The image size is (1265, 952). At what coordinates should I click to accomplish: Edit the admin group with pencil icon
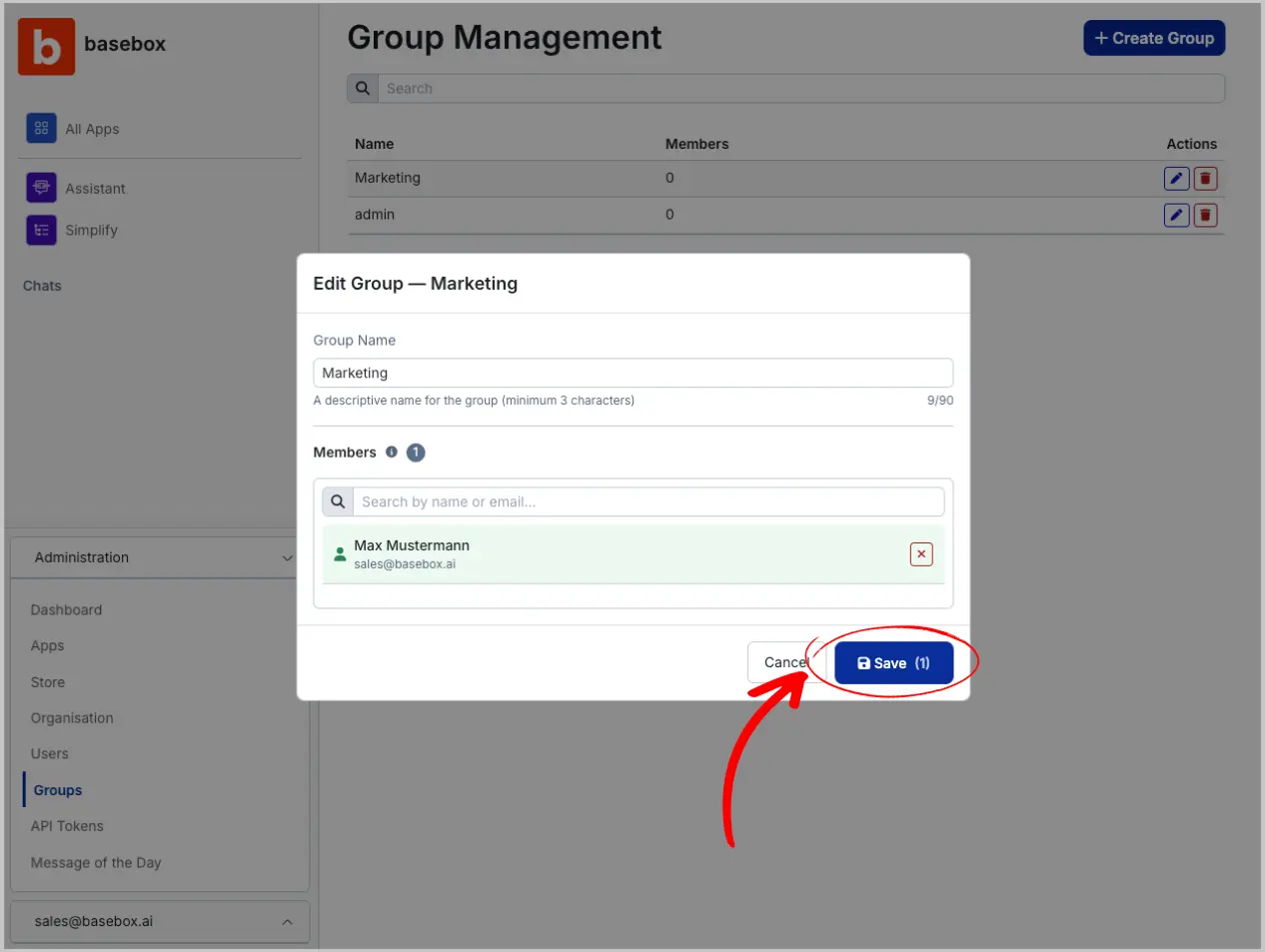coord(1176,215)
